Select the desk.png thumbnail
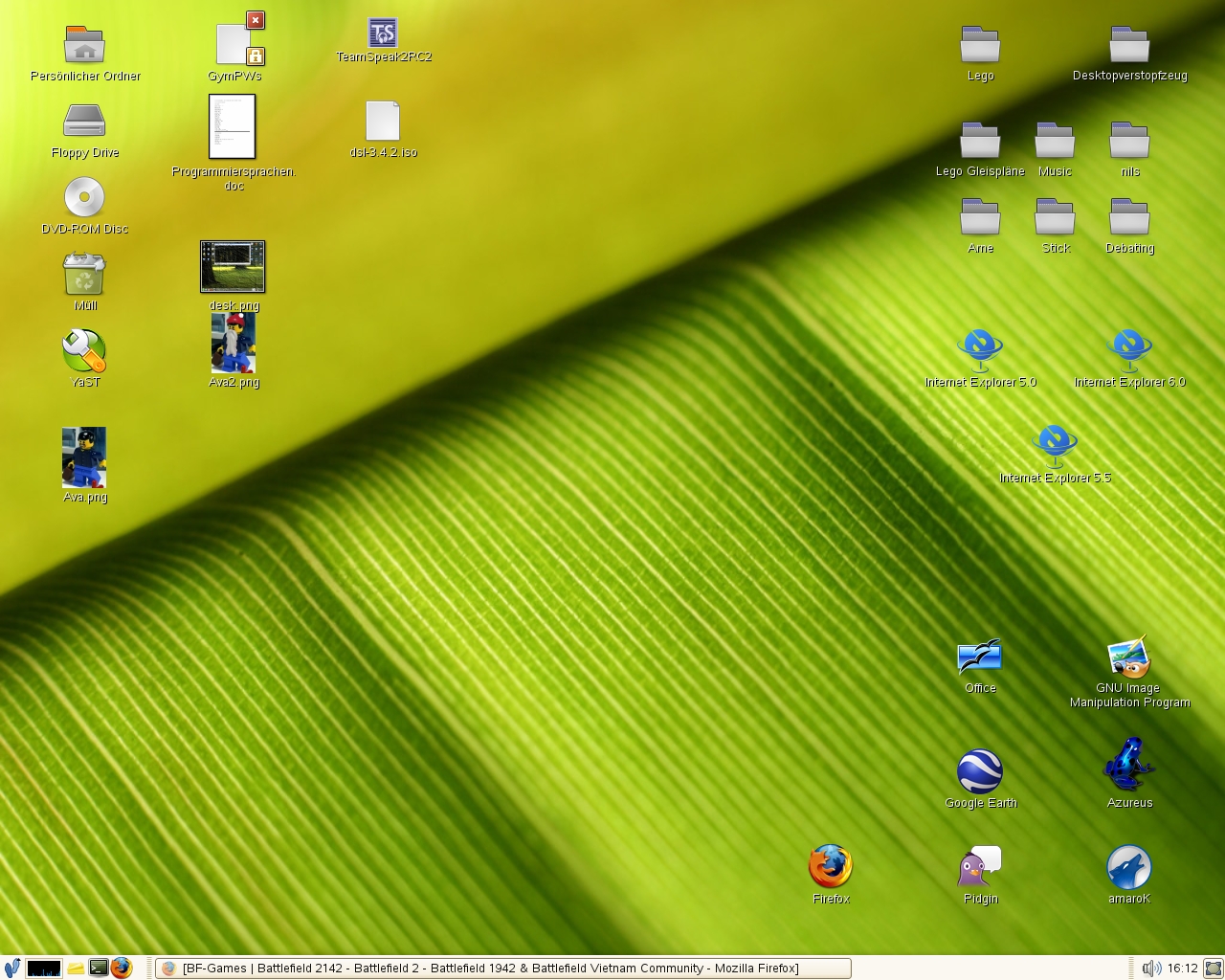 233,266
